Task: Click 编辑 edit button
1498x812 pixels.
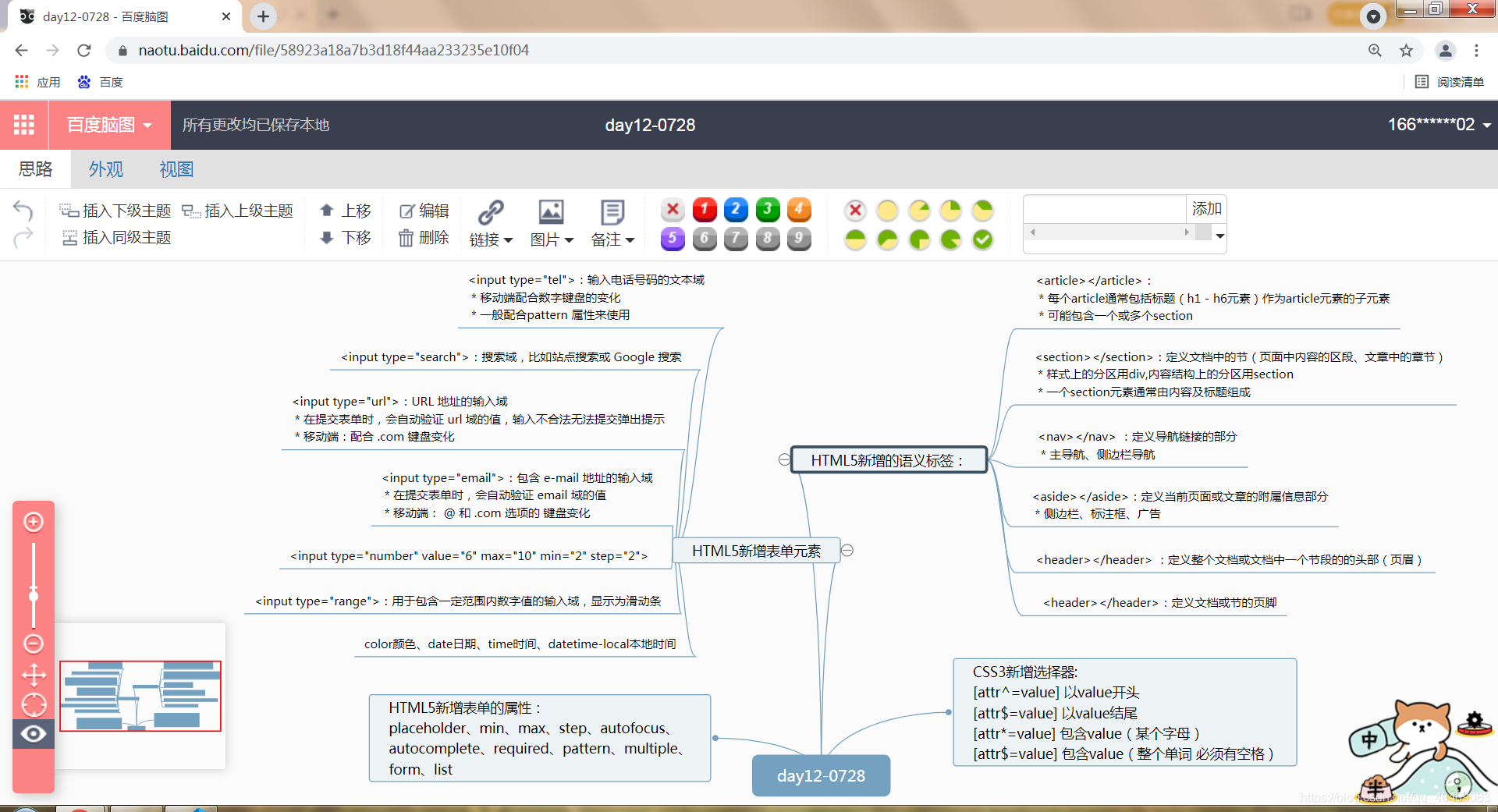Action: pyautogui.click(x=424, y=211)
